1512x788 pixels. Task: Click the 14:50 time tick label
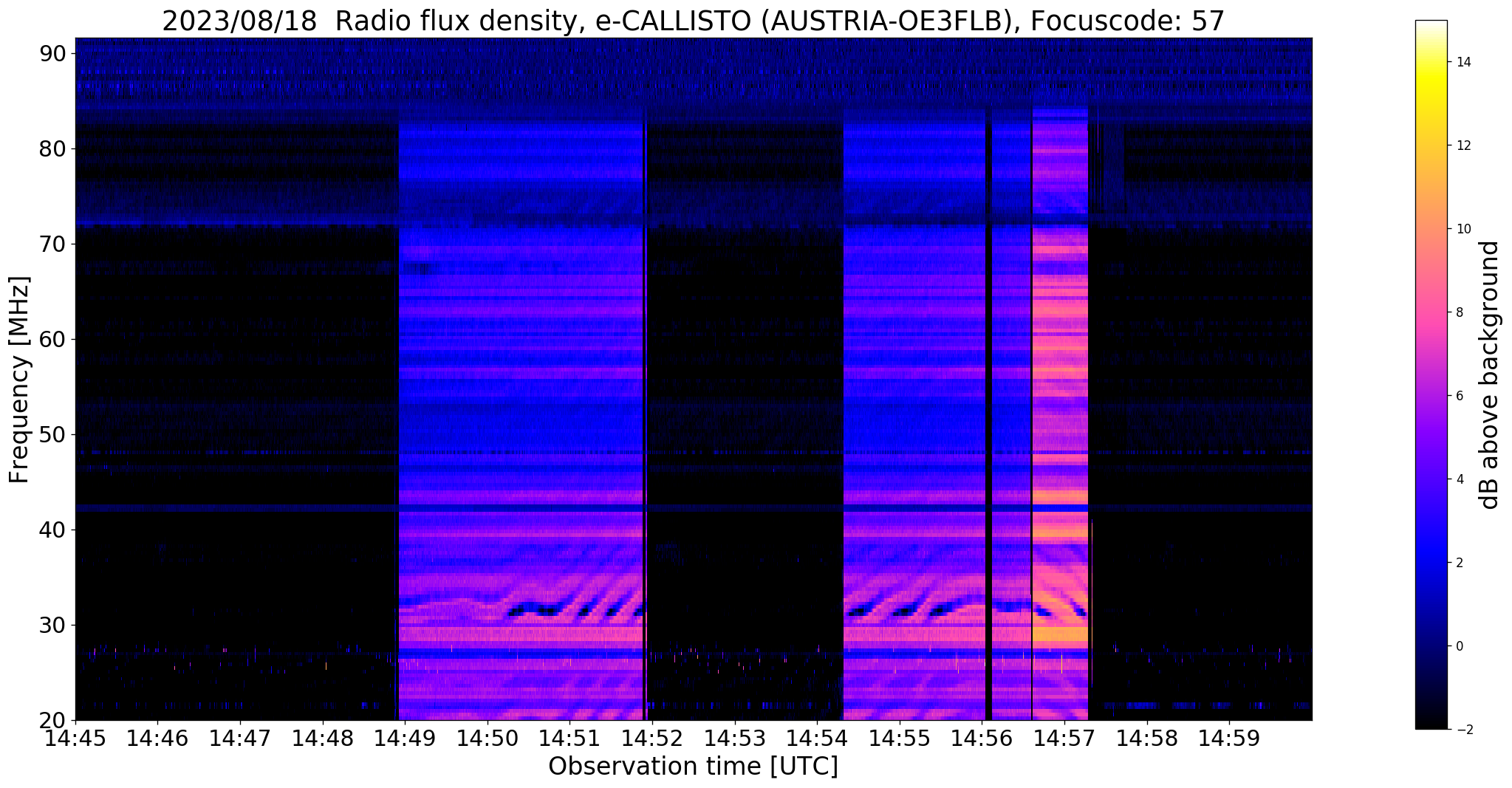[487, 738]
